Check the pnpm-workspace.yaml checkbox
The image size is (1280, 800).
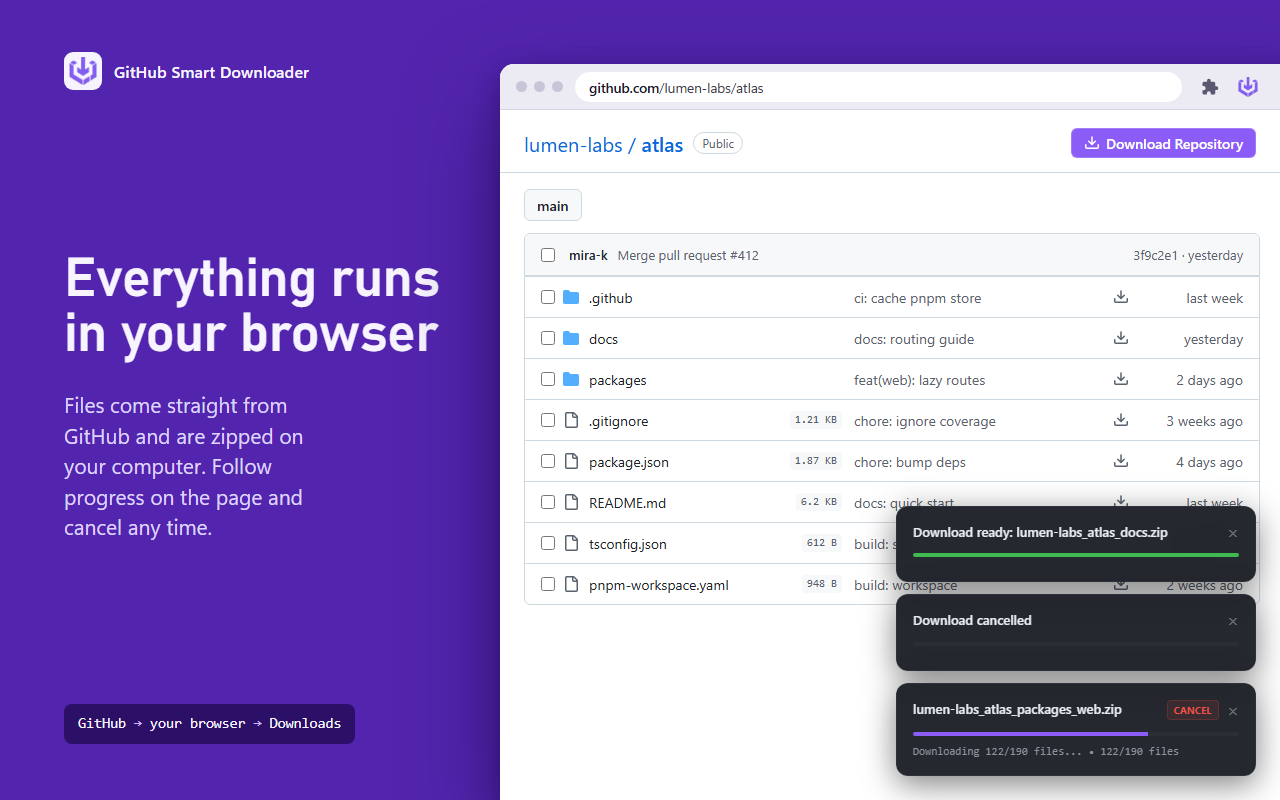coord(548,584)
